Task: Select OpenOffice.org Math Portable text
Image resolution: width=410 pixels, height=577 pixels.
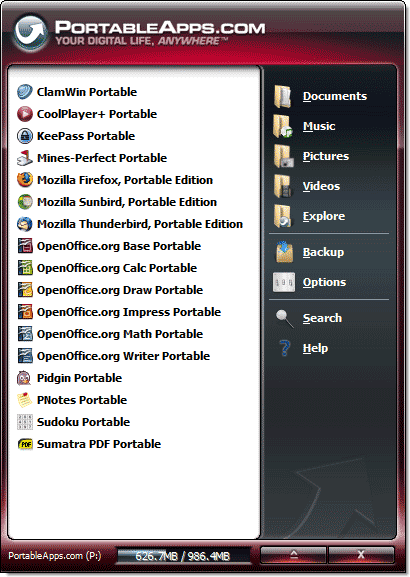Action: (x=120, y=334)
